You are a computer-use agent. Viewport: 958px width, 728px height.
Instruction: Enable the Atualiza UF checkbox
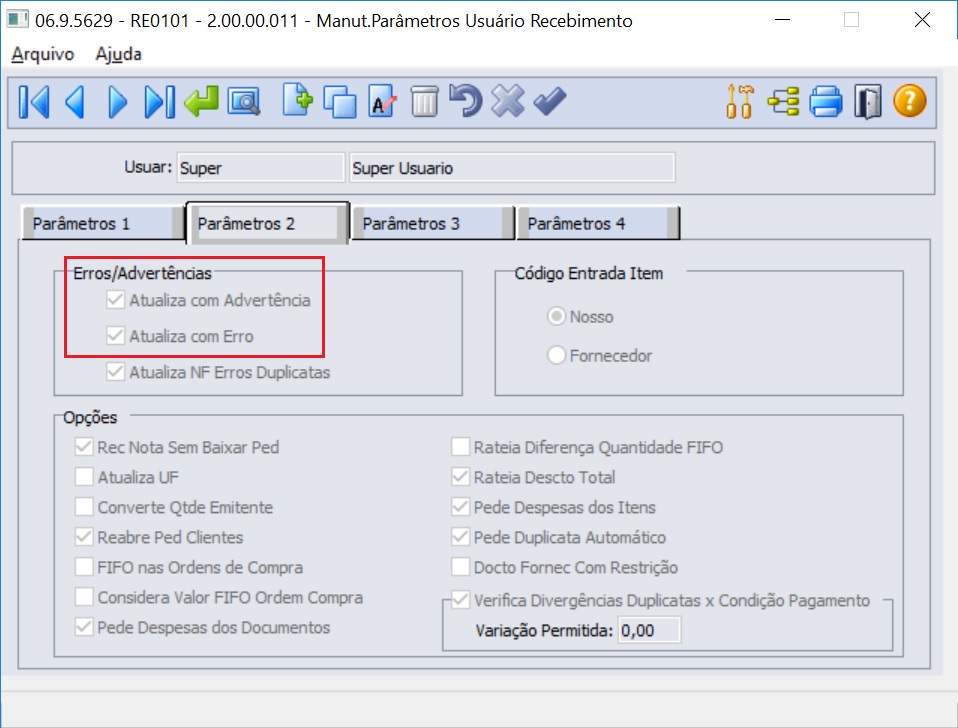coord(84,477)
